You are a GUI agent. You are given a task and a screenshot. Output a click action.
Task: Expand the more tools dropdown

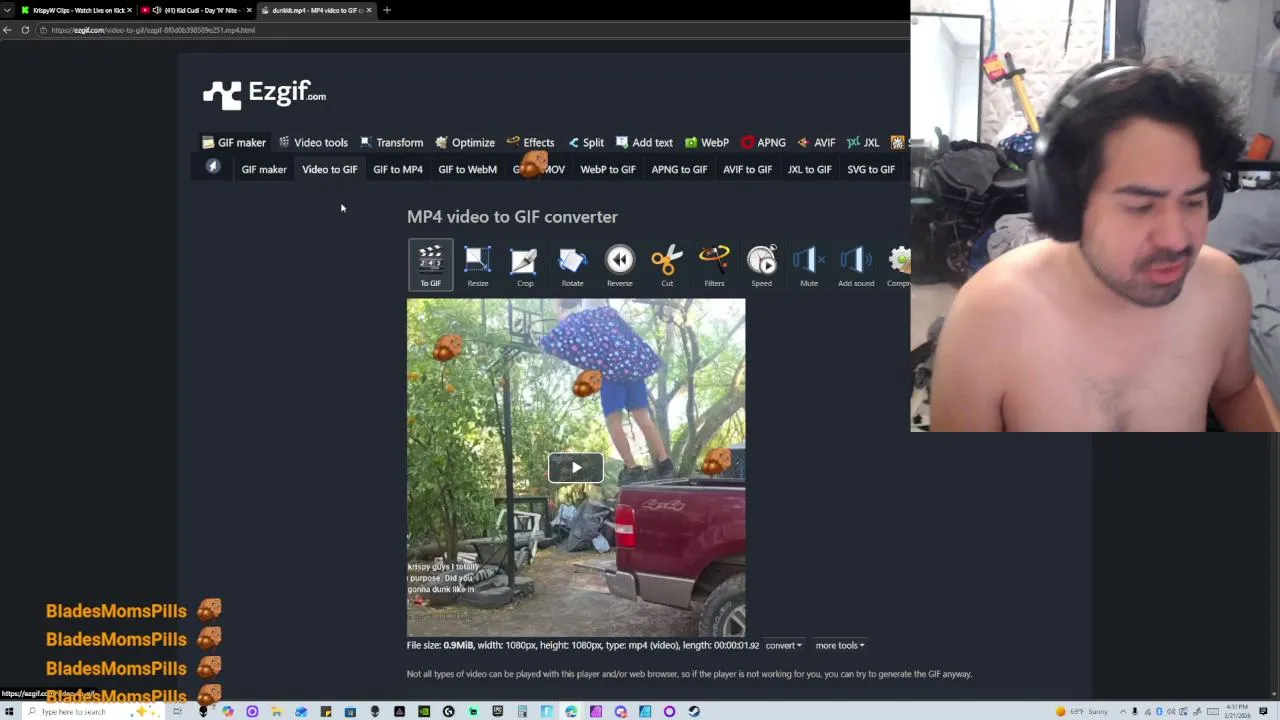point(840,645)
